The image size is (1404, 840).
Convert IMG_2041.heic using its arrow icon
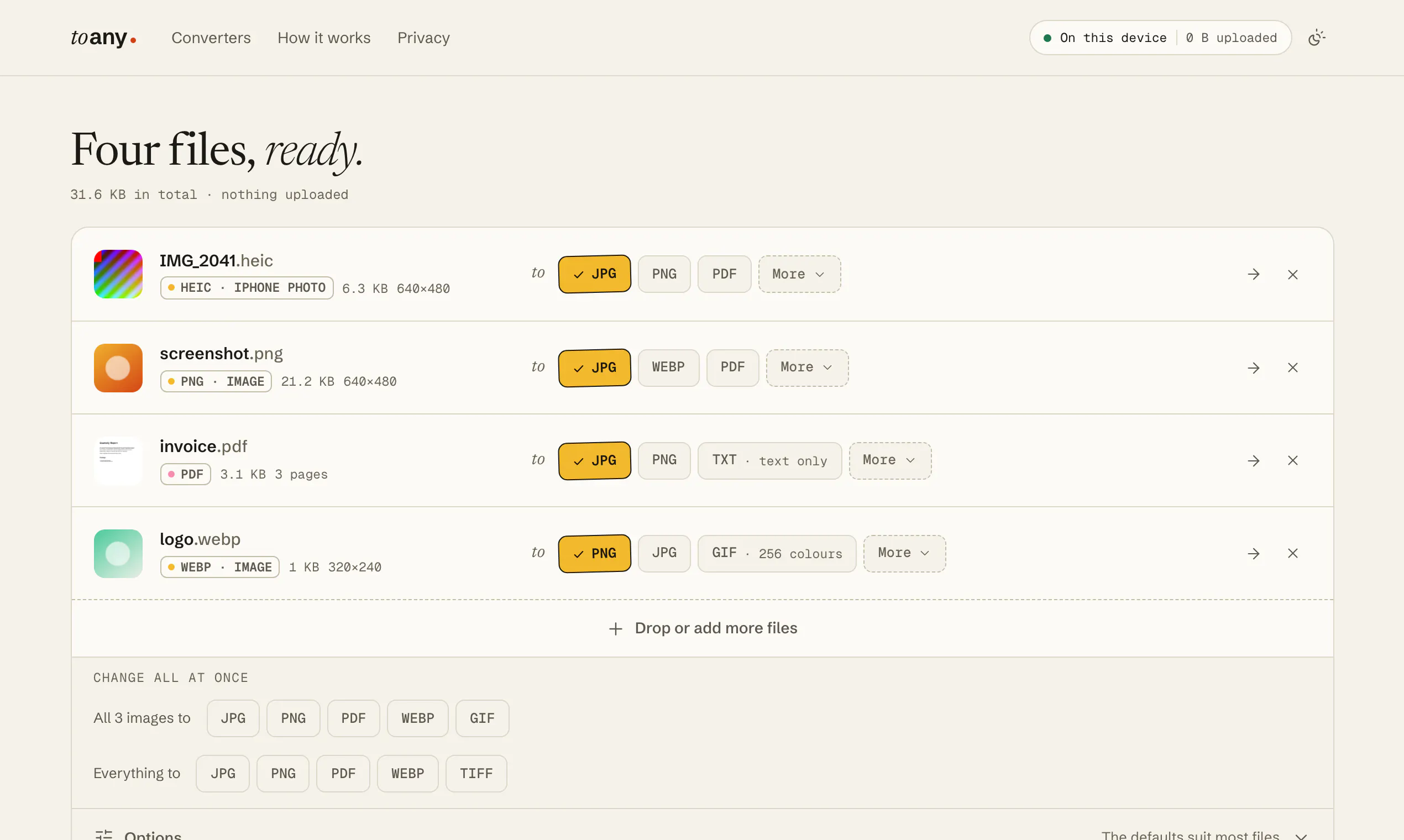click(1254, 275)
